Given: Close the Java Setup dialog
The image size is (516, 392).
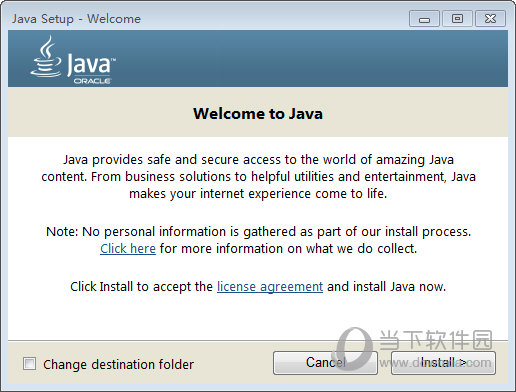Looking at the screenshot, I should [x=490, y=19].
